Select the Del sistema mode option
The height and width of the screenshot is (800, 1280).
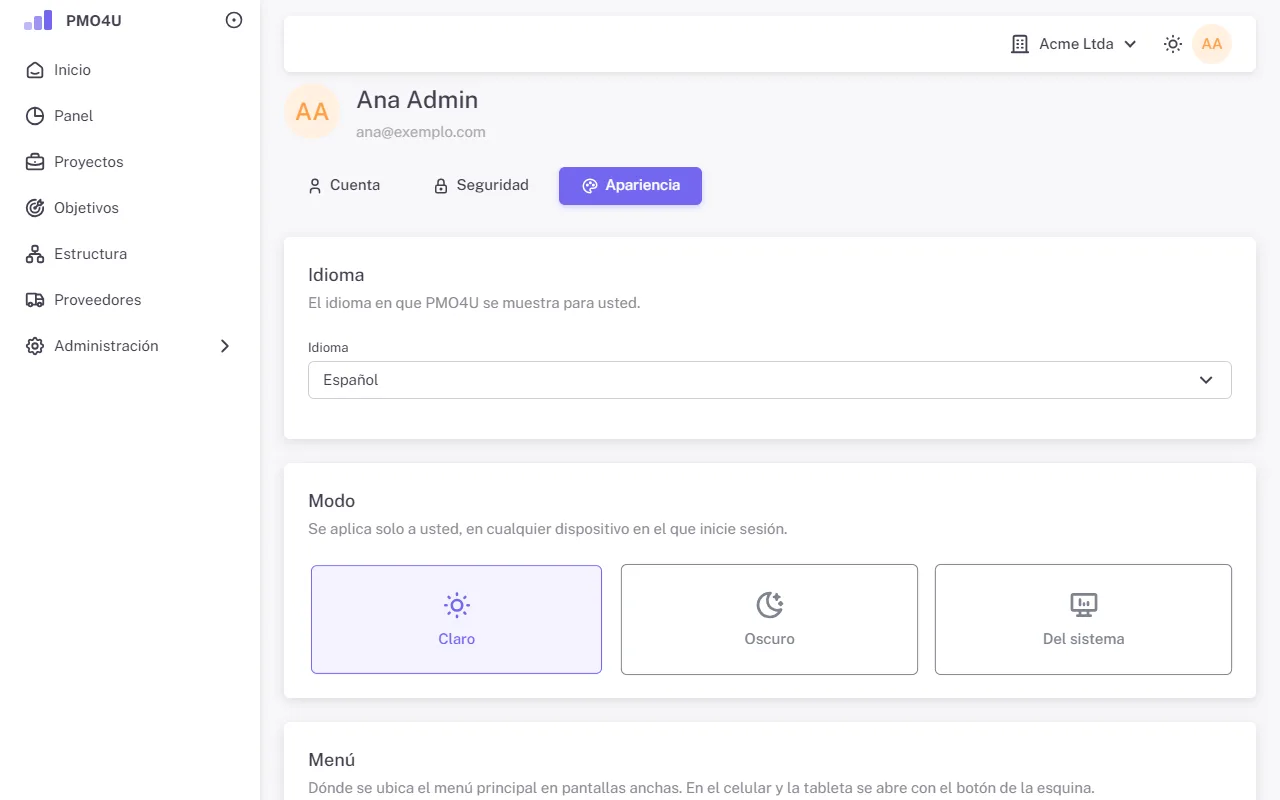[1083, 619]
